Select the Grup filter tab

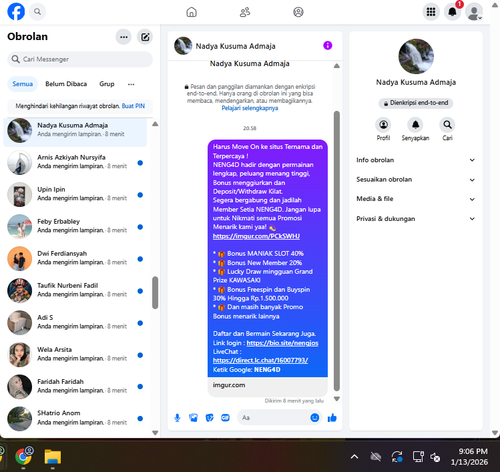(107, 84)
